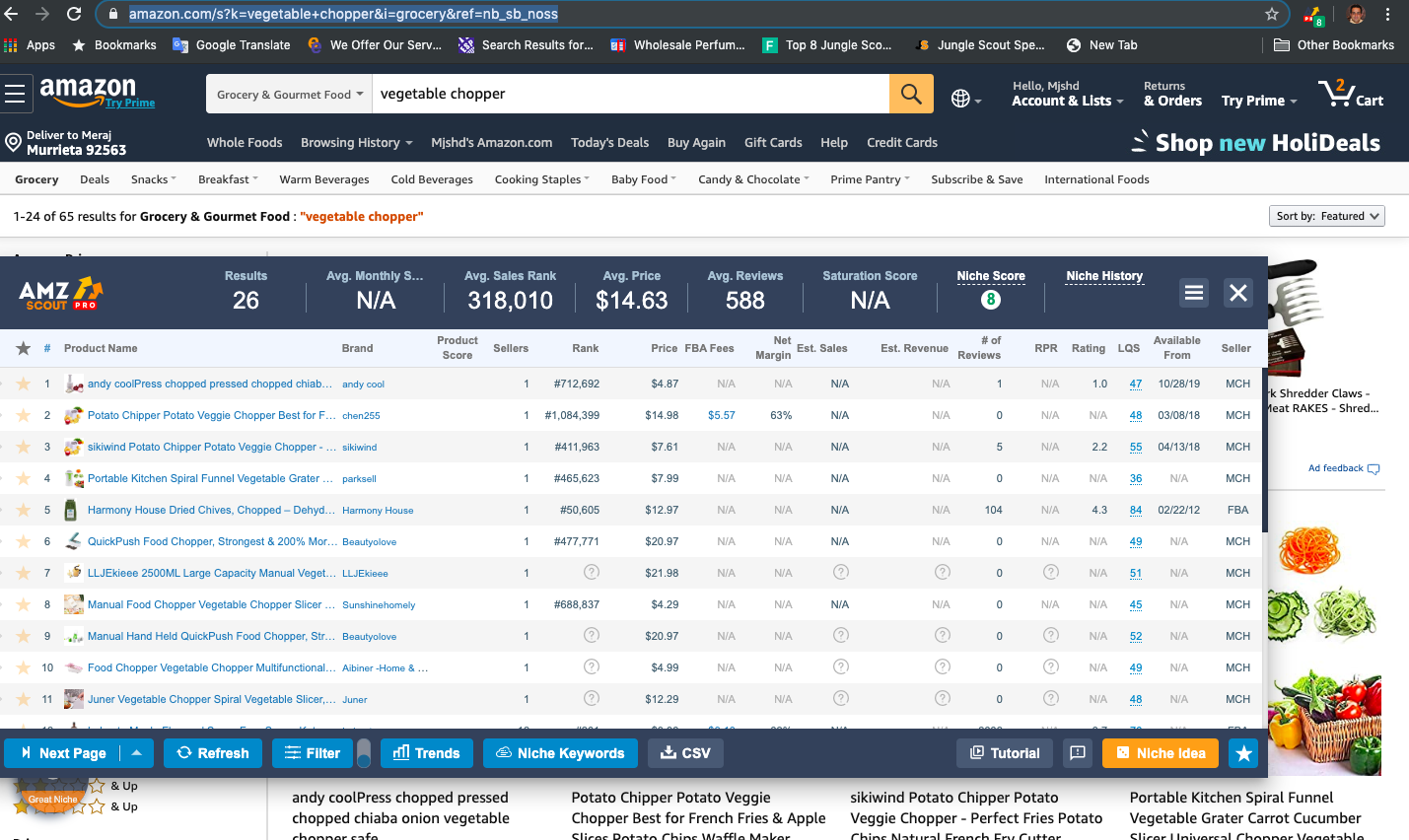Click the Niche Keywords button
1409x840 pixels.
[560, 753]
